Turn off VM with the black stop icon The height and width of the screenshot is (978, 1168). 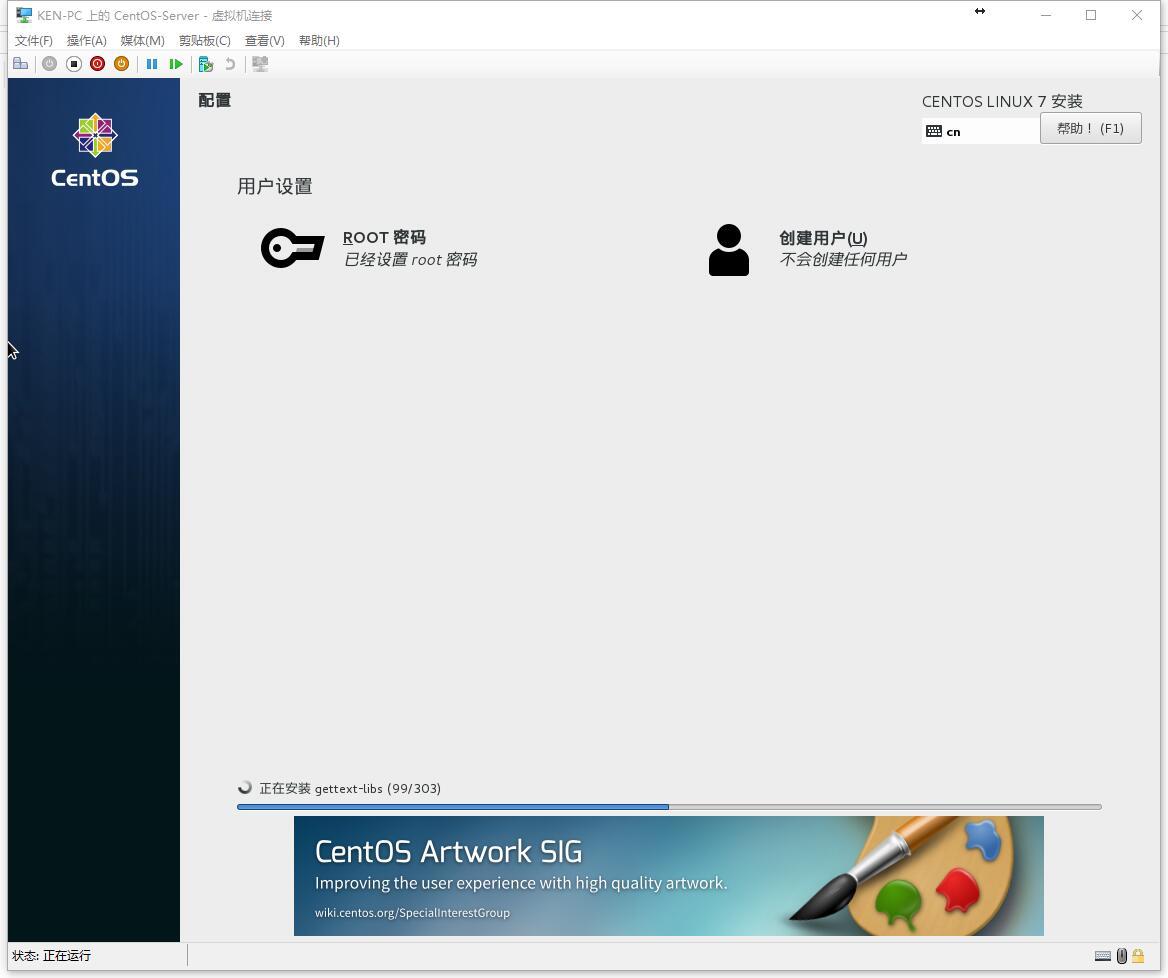tap(74, 64)
